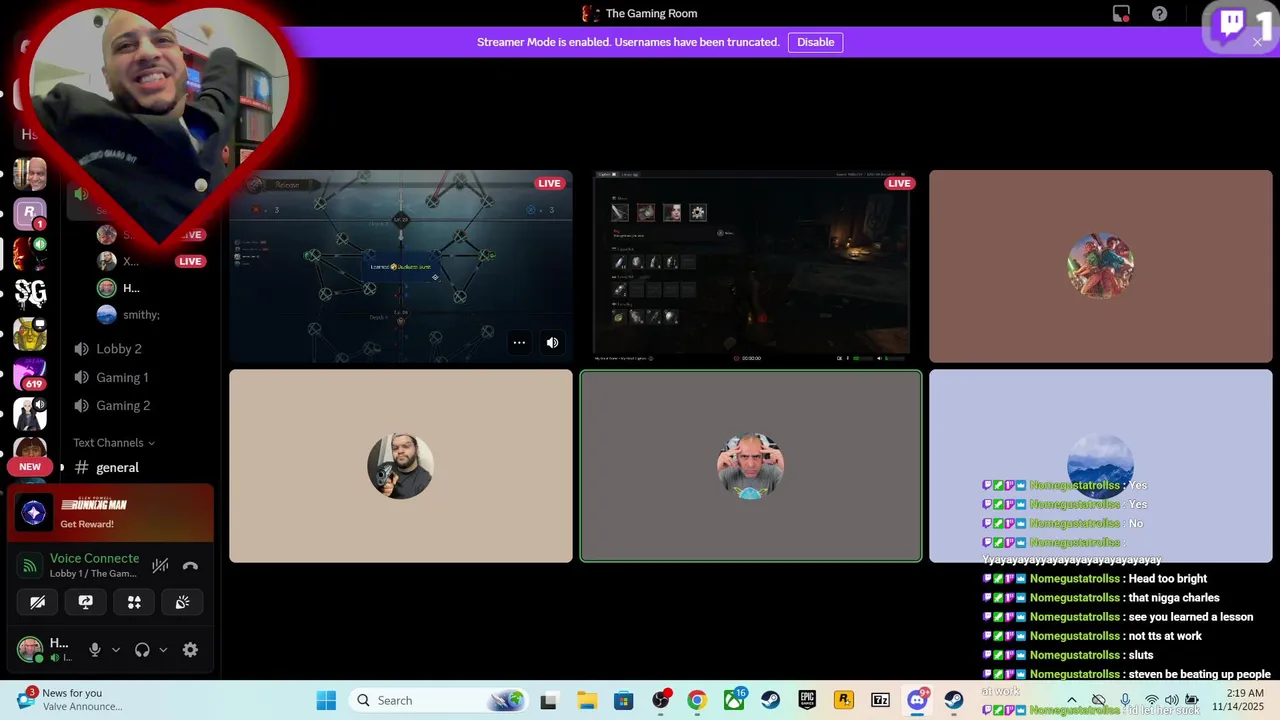The width and height of the screenshot is (1280, 720).
Task: Open the skill-tree game stream tile
Action: (x=400, y=266)
